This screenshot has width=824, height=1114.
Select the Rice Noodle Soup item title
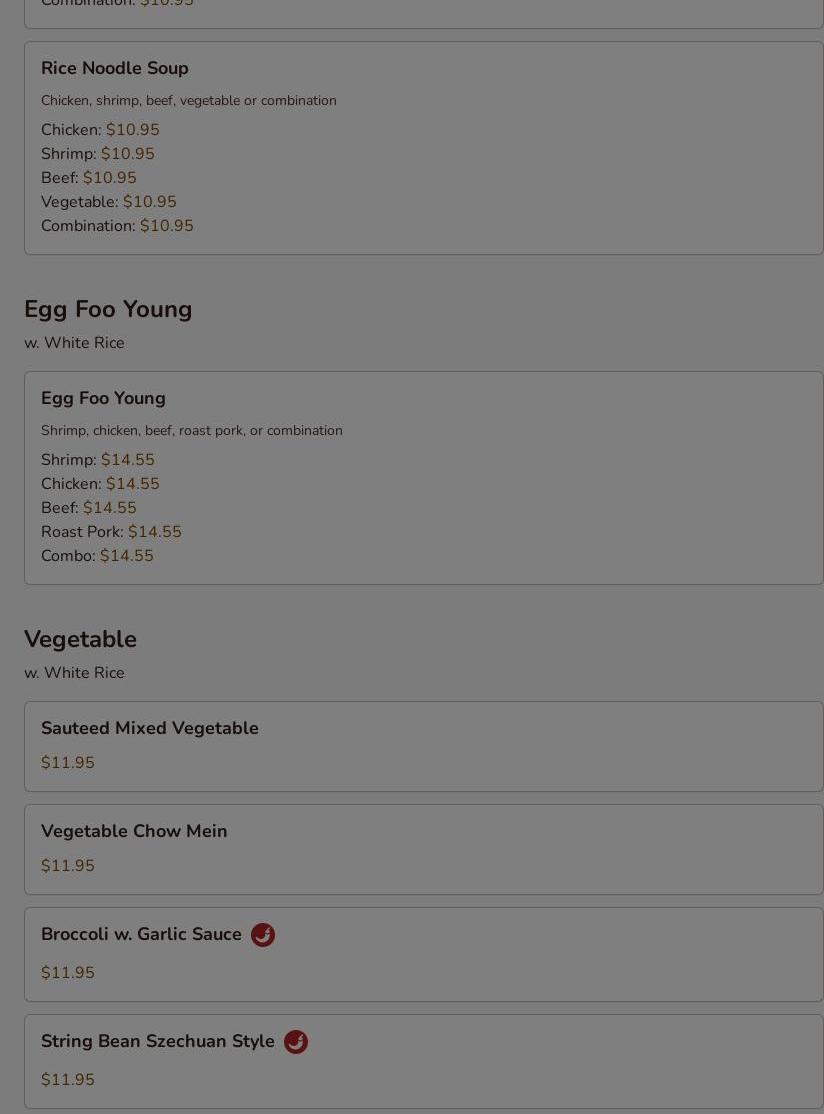(114, 68)
